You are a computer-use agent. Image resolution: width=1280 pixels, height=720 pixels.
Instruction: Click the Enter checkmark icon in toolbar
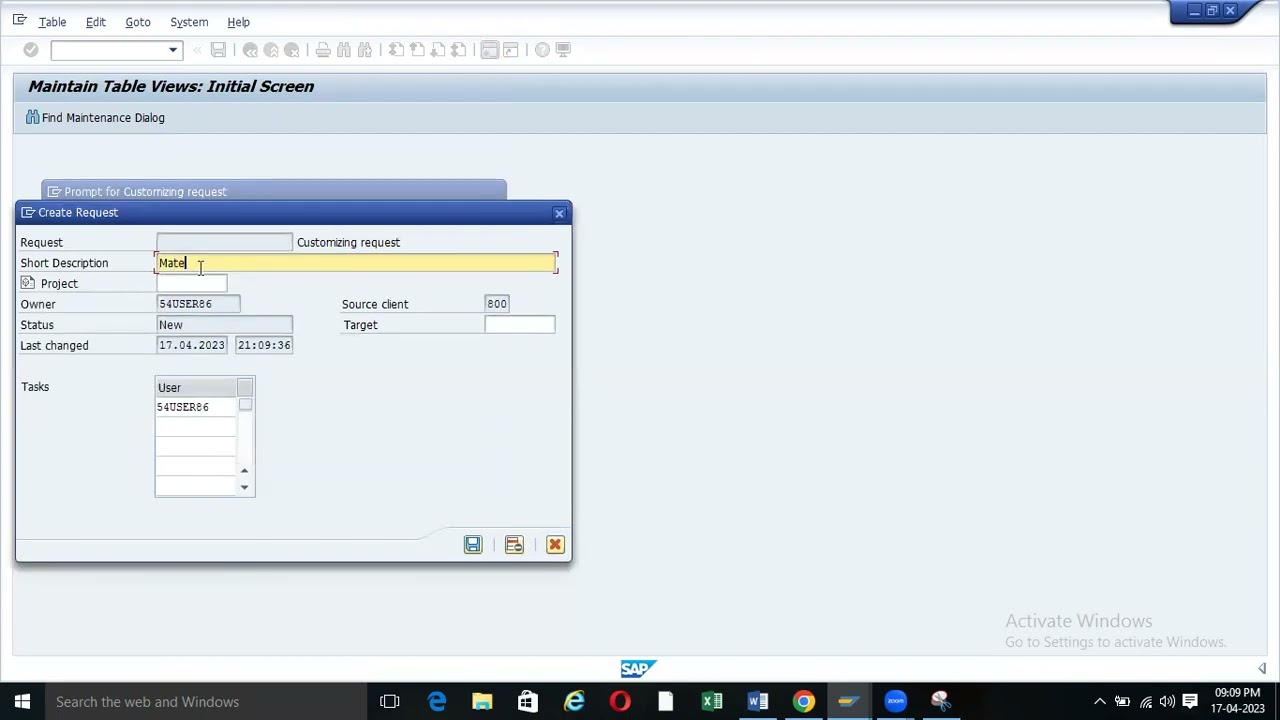(x=31, y=50)
